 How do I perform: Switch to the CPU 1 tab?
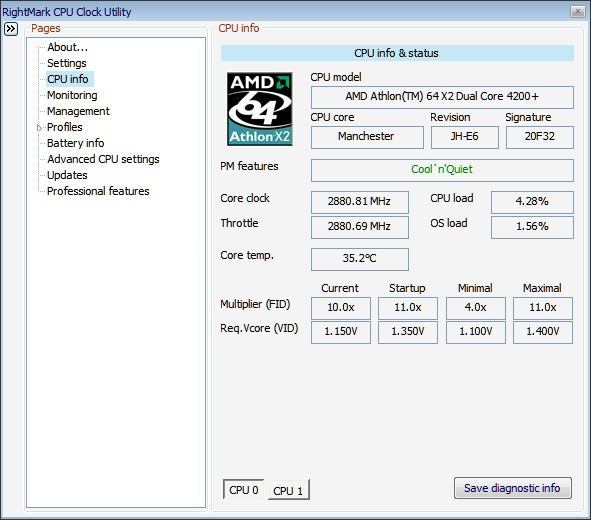(288, 491)
